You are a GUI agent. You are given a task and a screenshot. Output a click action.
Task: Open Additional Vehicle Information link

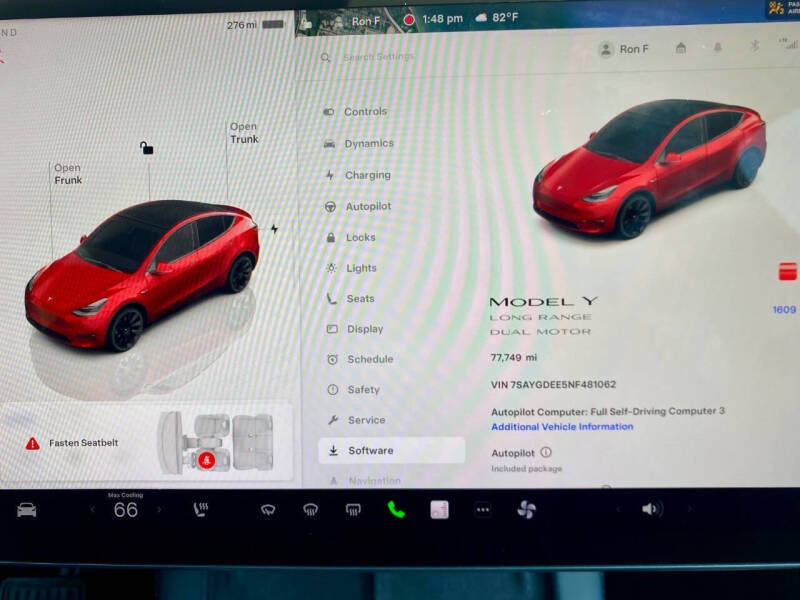coord(562,427)
